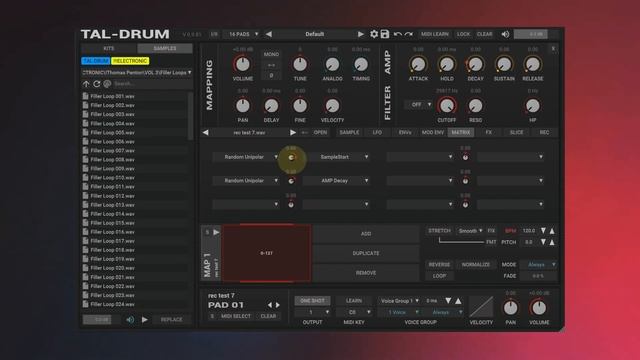The width and height of the screenshot is (640, 360).
Task: Increase voice group ms with up arrow
Action: 458,301
